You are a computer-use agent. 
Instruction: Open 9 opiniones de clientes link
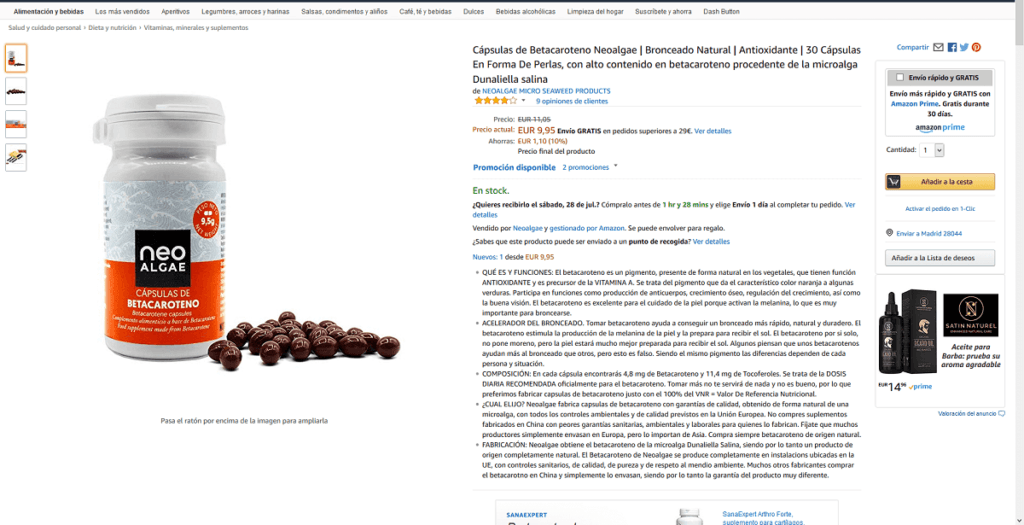click(571, 101)
